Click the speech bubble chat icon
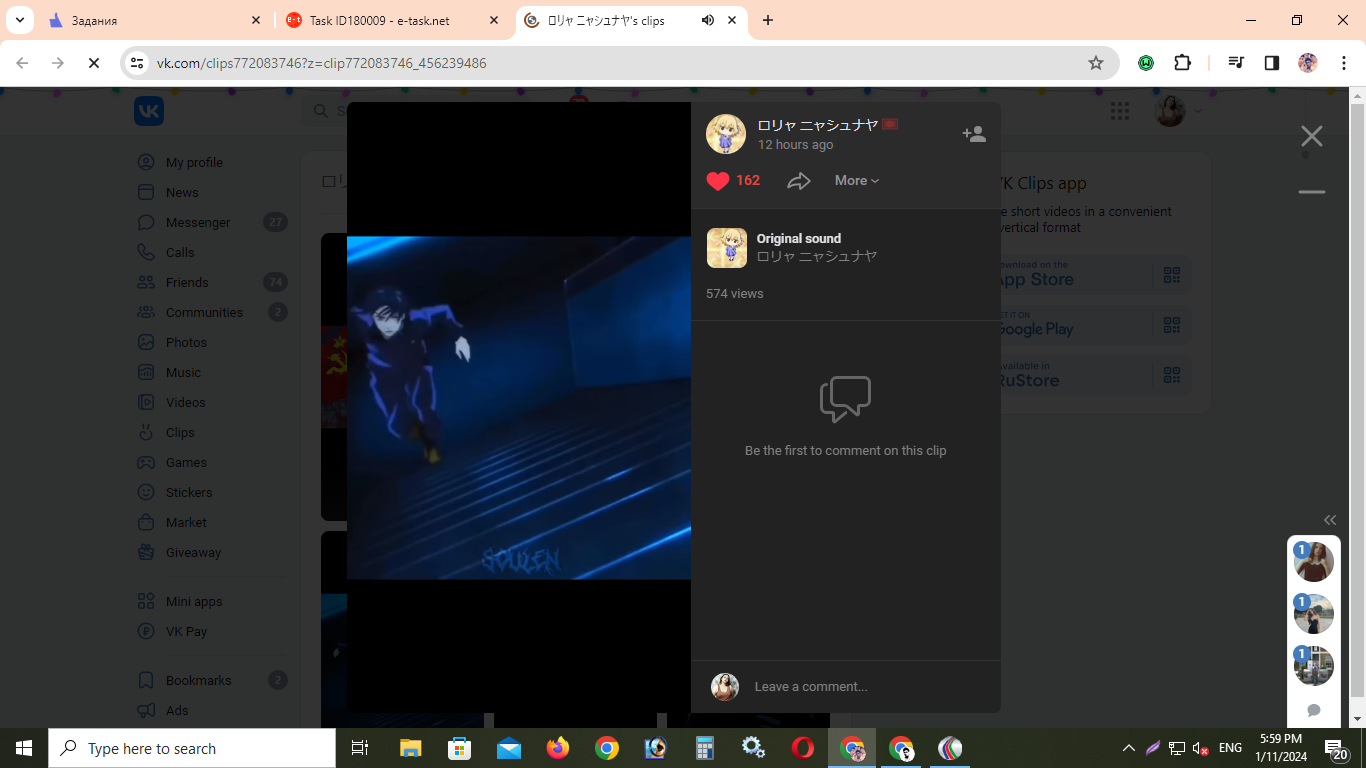1366x768 pixels. point(1314,710)
